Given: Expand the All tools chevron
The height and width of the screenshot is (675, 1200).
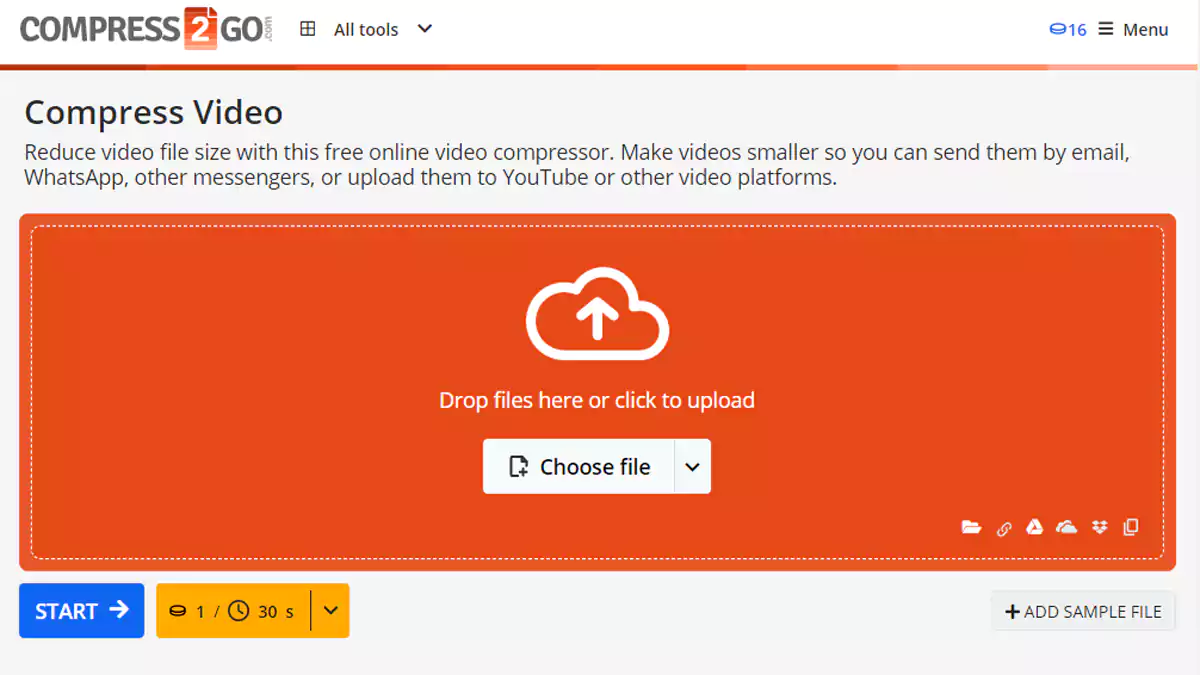Looking at the screenshot, I should click(425, 29).
